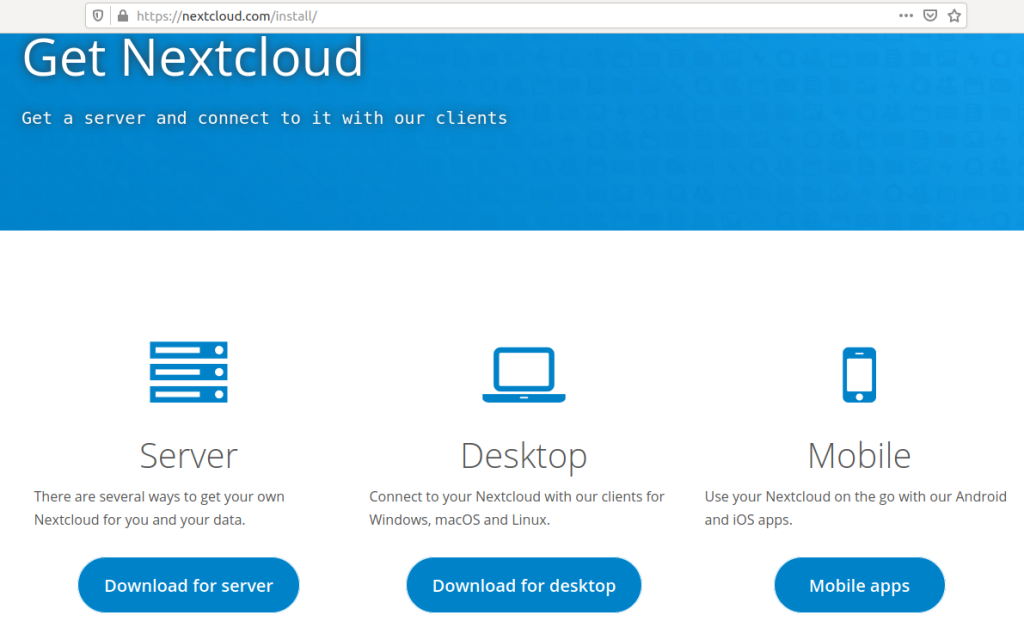This screenshot has height=640, width=1024.
Task: Bookmark this page with the star icon
Action: tap(954, 16)
